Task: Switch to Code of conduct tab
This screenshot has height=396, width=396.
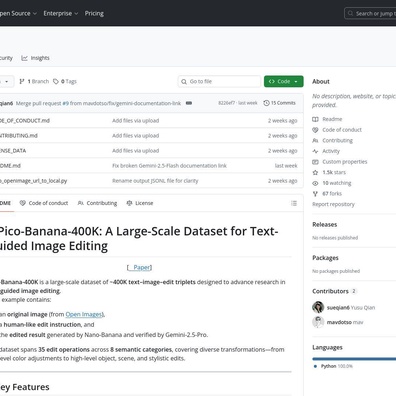Action: click(x=44, y=203)
